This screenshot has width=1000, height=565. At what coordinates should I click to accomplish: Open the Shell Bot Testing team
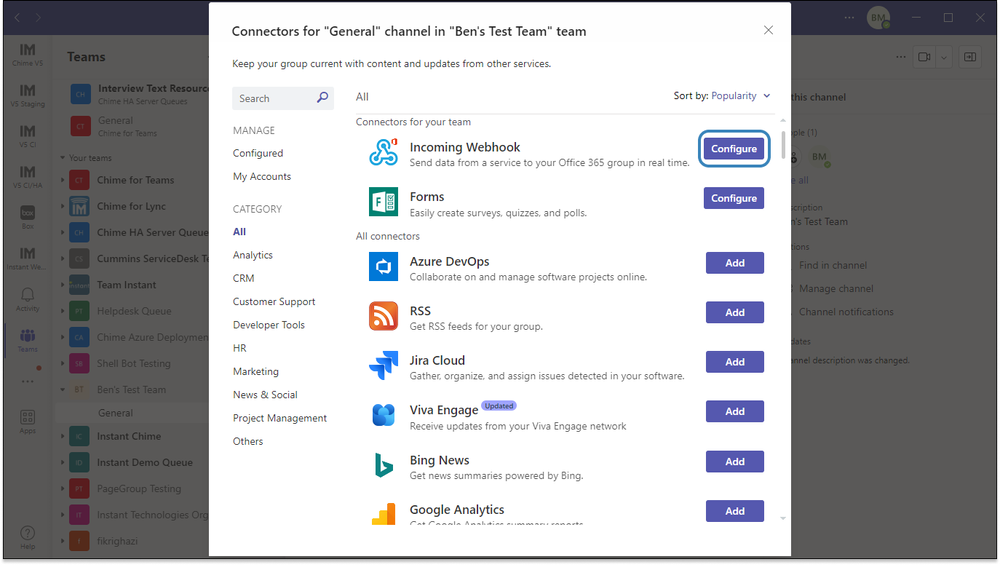tap(133, 363)
